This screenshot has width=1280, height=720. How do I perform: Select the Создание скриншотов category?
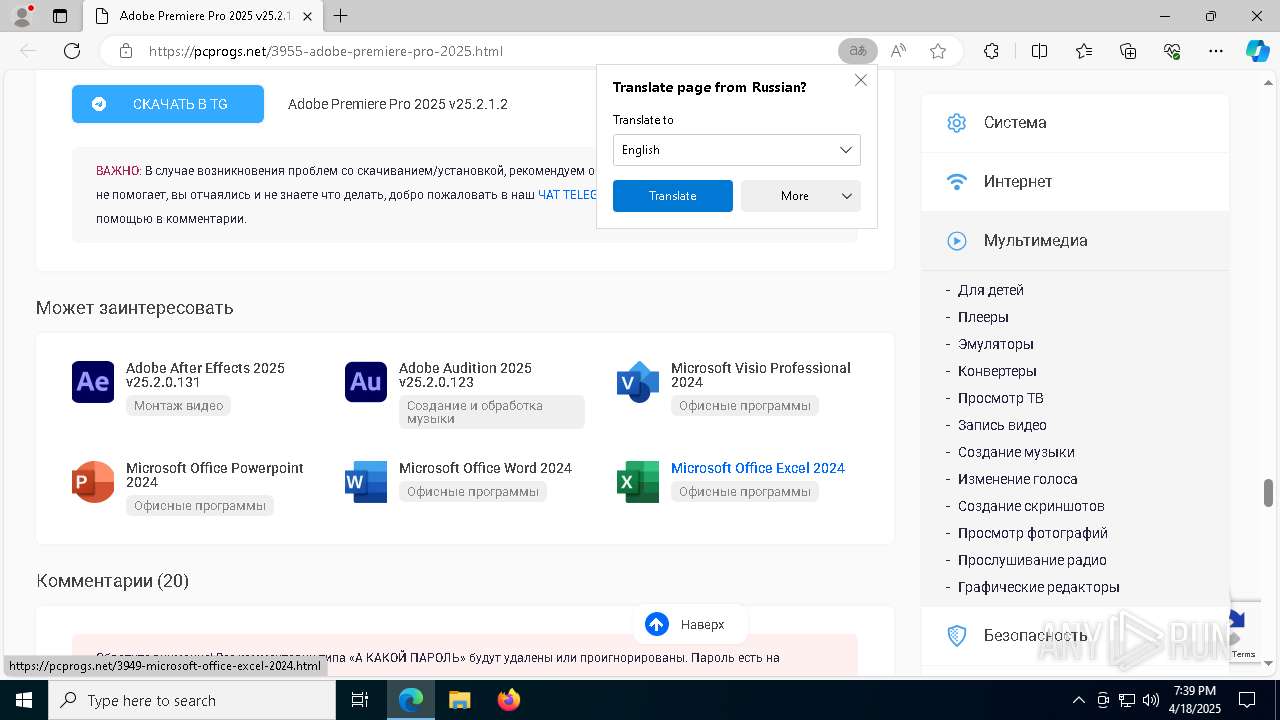point(1031,506)
